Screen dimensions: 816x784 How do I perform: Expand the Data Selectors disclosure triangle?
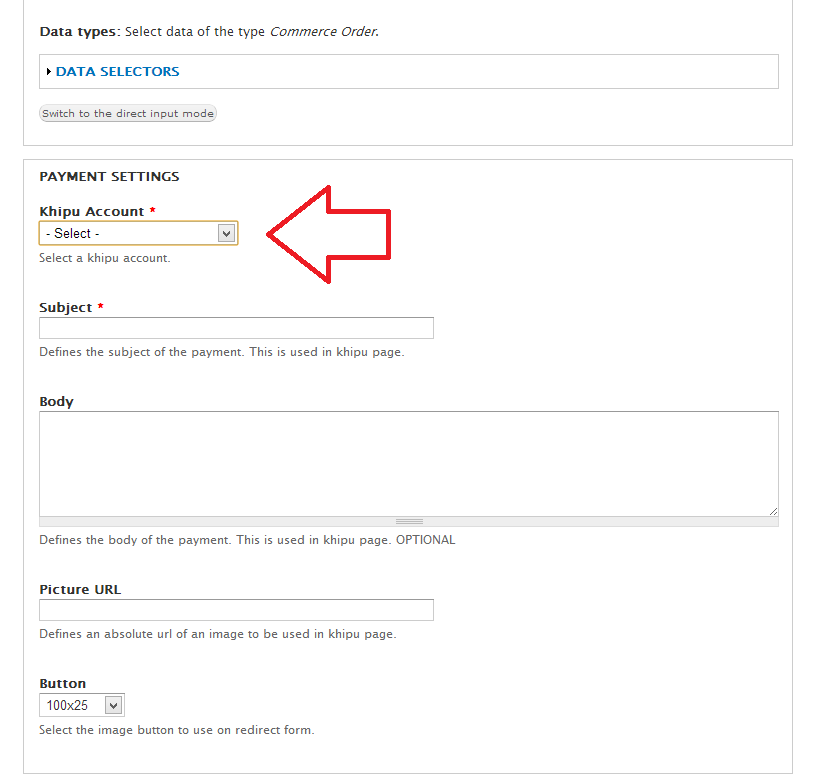[x=49, y=72]
